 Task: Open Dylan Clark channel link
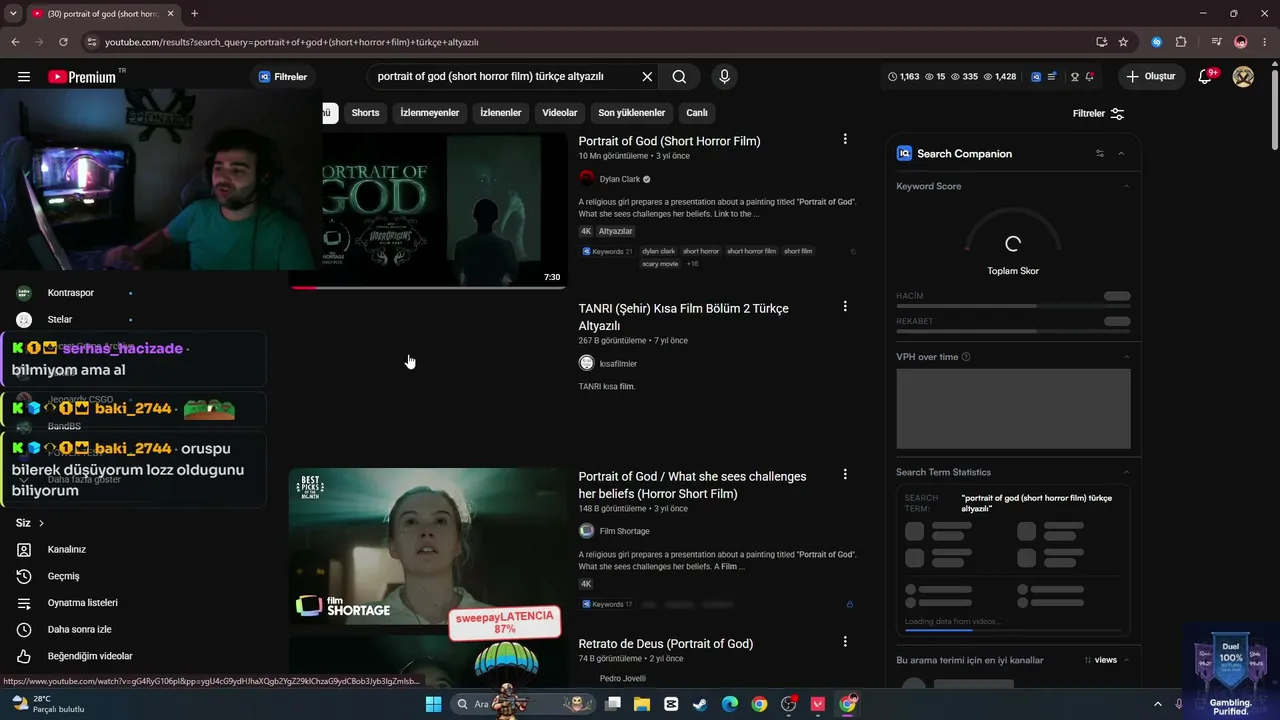(620, 179)
